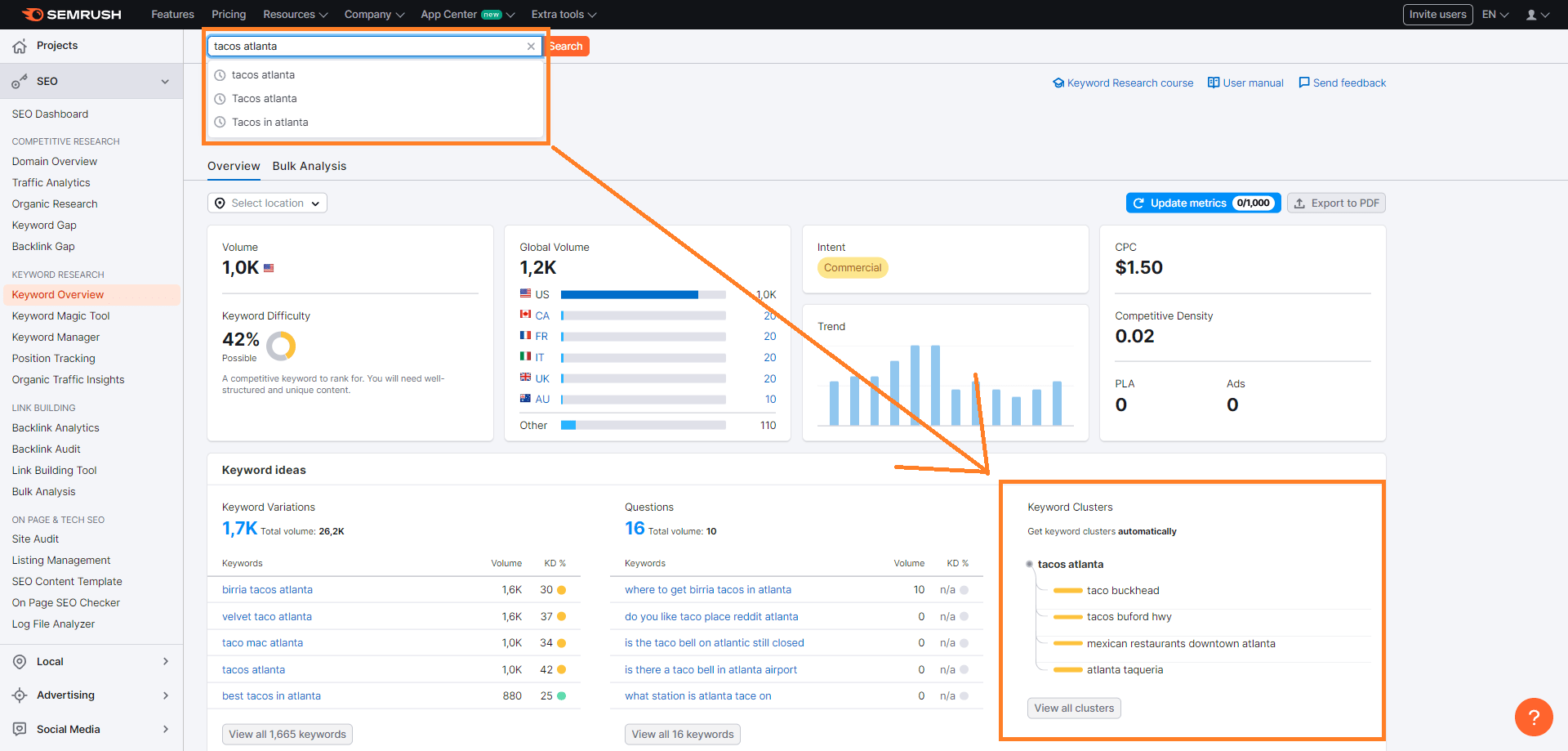The image size is (1568, 751).
Task: Expand the Resources menu
Action: [295, 15]
